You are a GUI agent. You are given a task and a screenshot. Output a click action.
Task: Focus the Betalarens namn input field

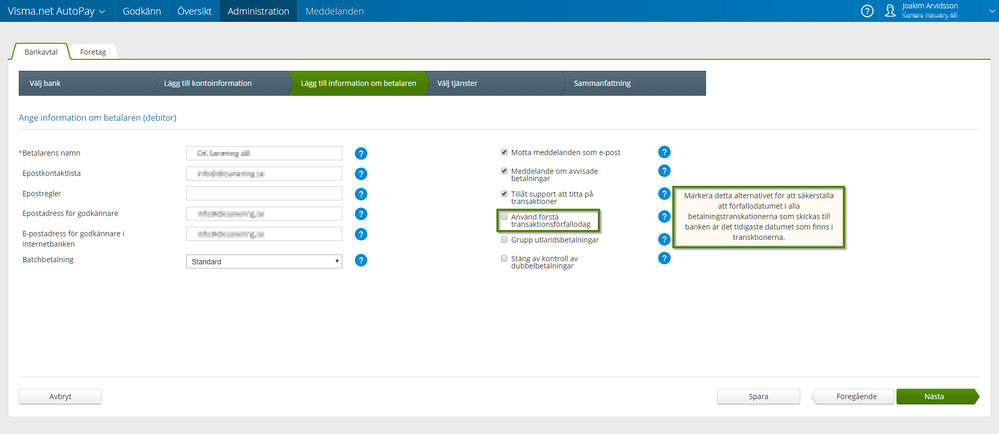point(264,154)
